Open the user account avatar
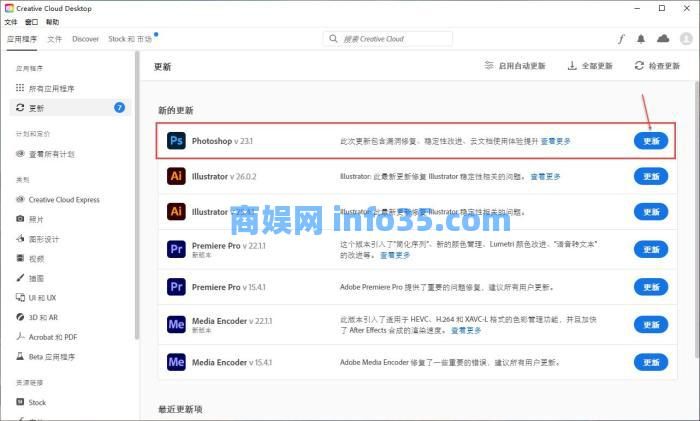The image size is (700, 421). pos(686,39)
